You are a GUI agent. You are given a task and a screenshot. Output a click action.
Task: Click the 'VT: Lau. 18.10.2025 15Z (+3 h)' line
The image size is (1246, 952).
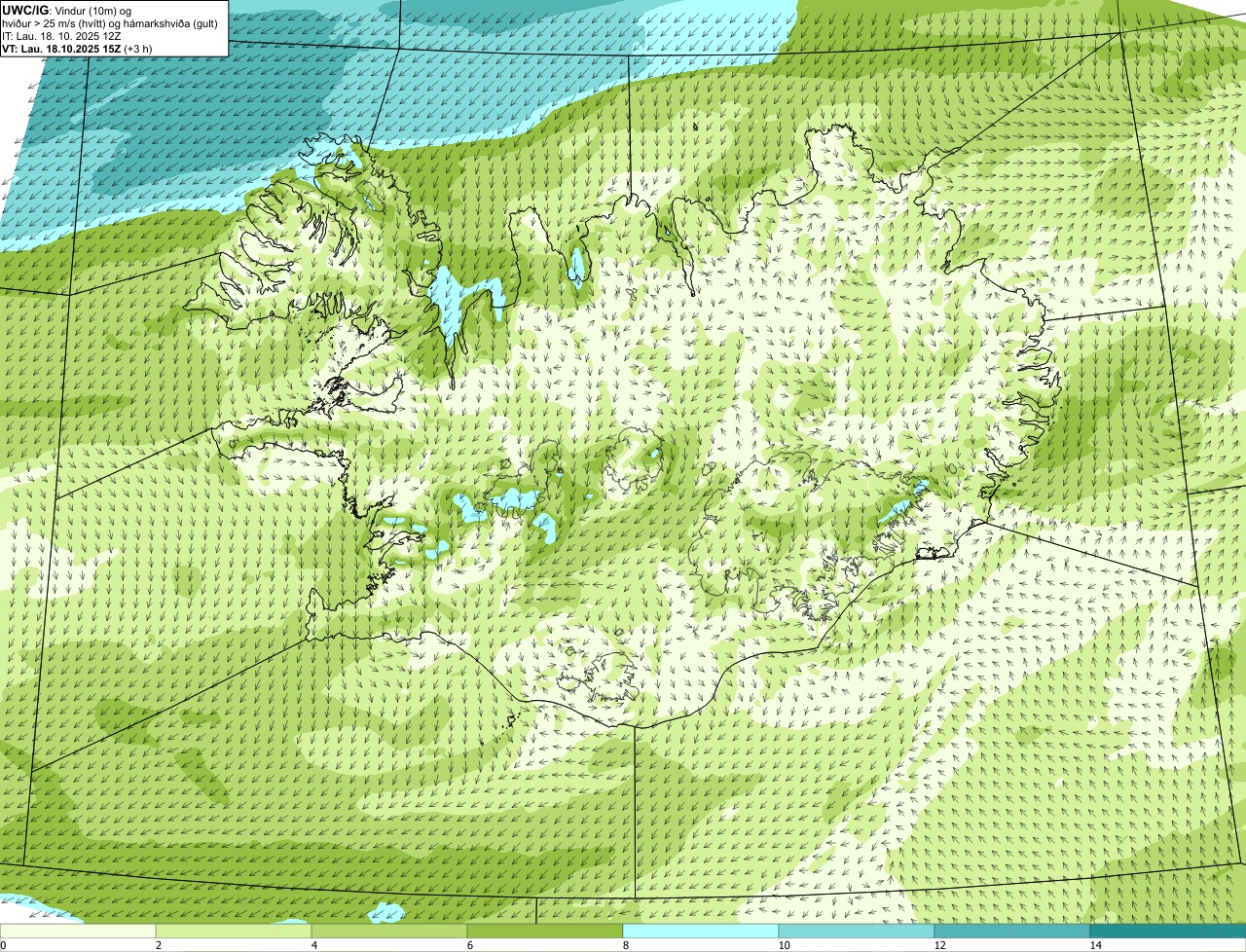[x=77, y=48]
